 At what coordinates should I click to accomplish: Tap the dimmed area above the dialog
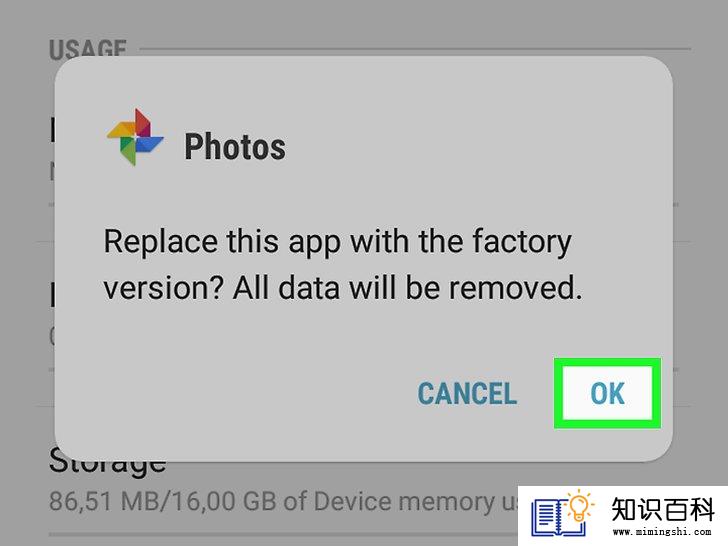click(x=364, y=23)
